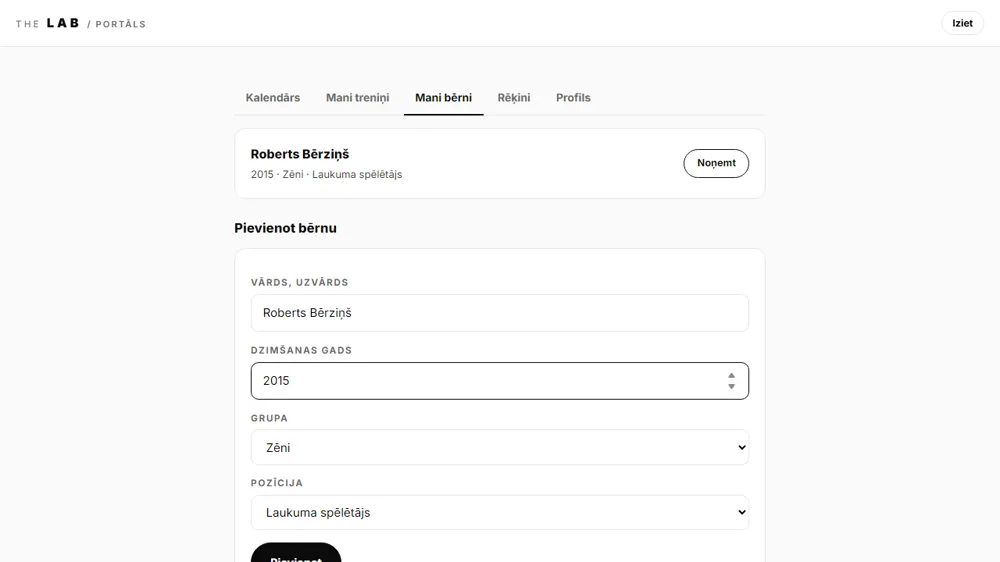1000x562 pixels.
Task: Click the VĀRDS, UZVĀRDS field label
Action: pos(300,282)
